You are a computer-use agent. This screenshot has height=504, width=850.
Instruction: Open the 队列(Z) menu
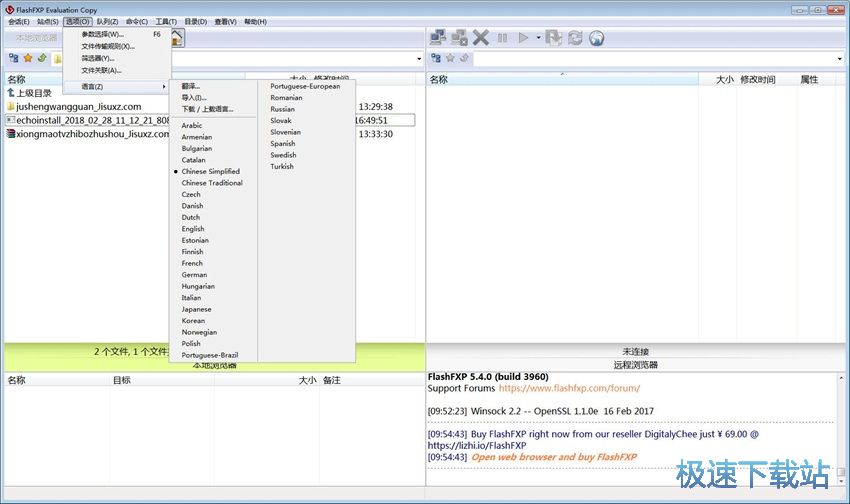tap(107, 22)
